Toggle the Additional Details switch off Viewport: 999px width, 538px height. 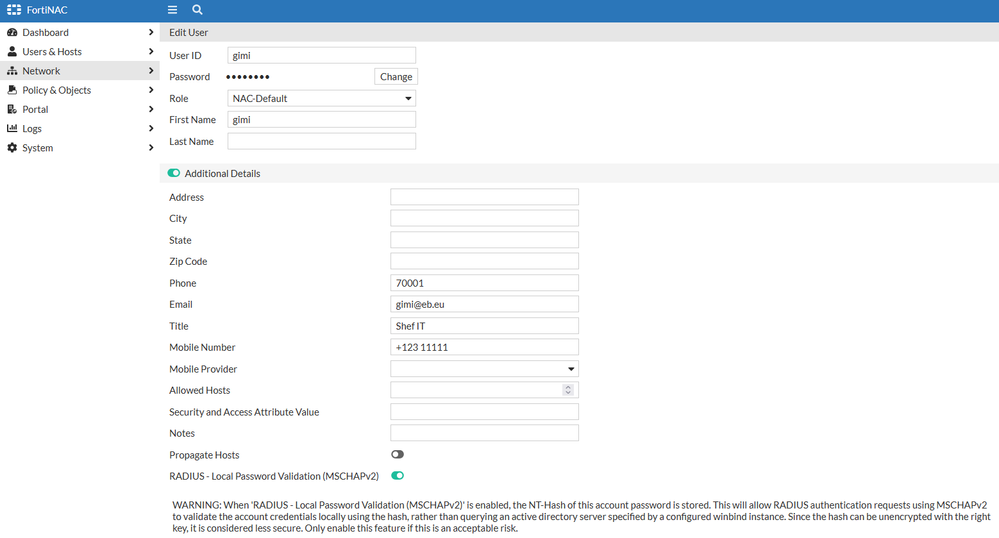(174, 174)
